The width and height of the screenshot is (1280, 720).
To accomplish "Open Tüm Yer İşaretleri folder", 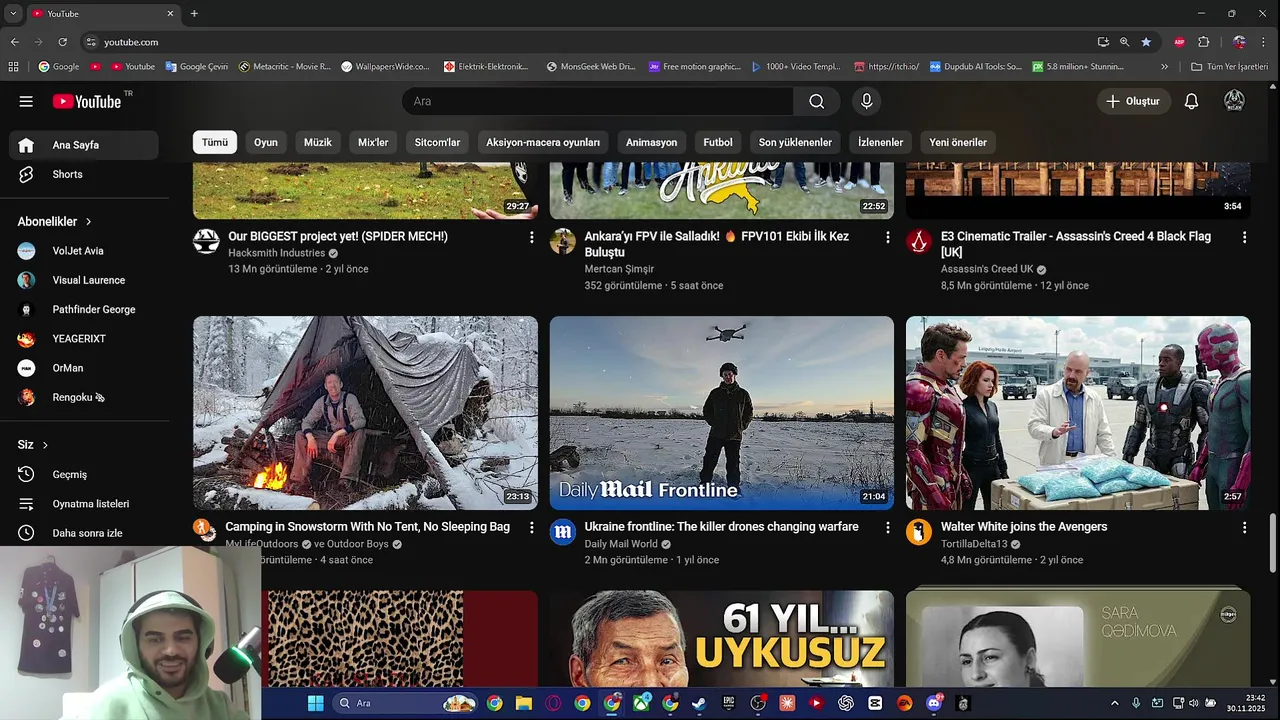I will click(1230, 67).
